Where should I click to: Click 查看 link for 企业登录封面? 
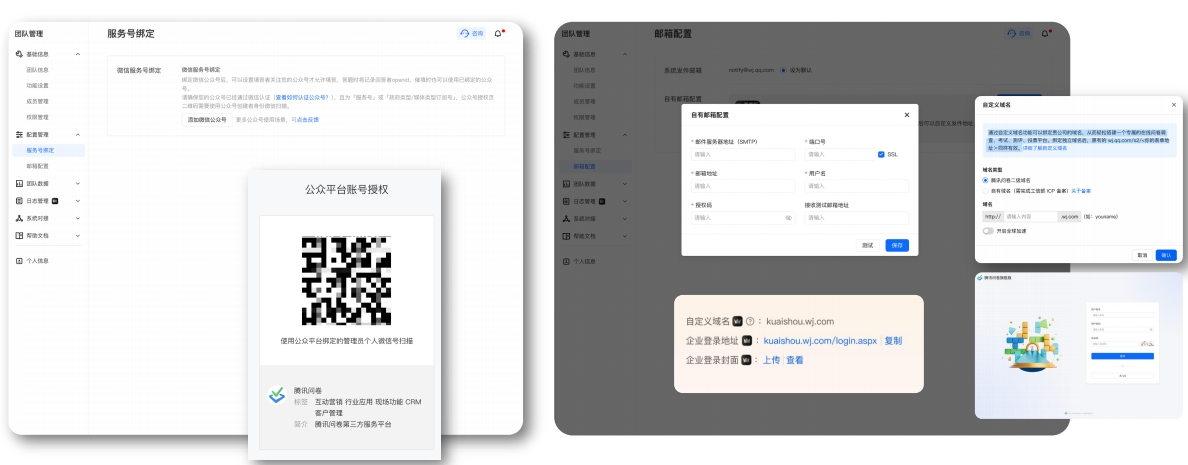(795, 360)
